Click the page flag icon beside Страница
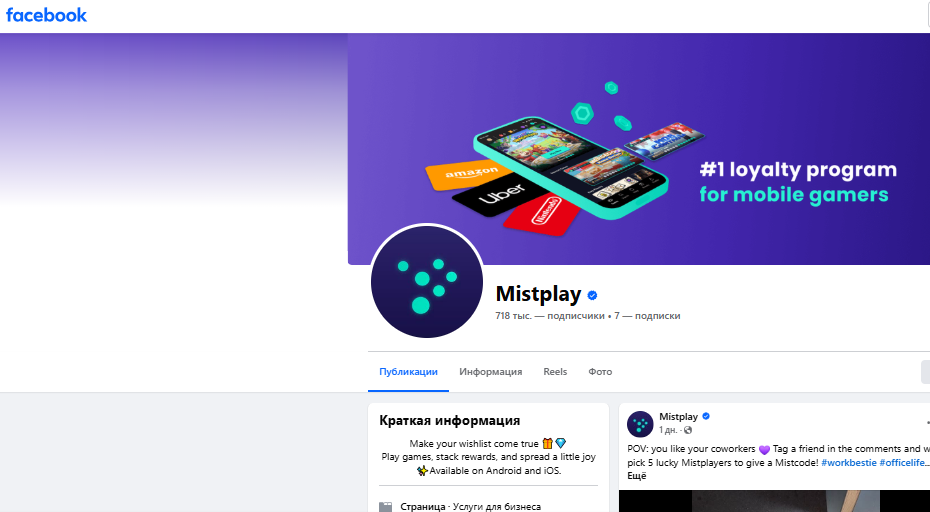The width and height of the screenshot is (930, 512). 386,507
